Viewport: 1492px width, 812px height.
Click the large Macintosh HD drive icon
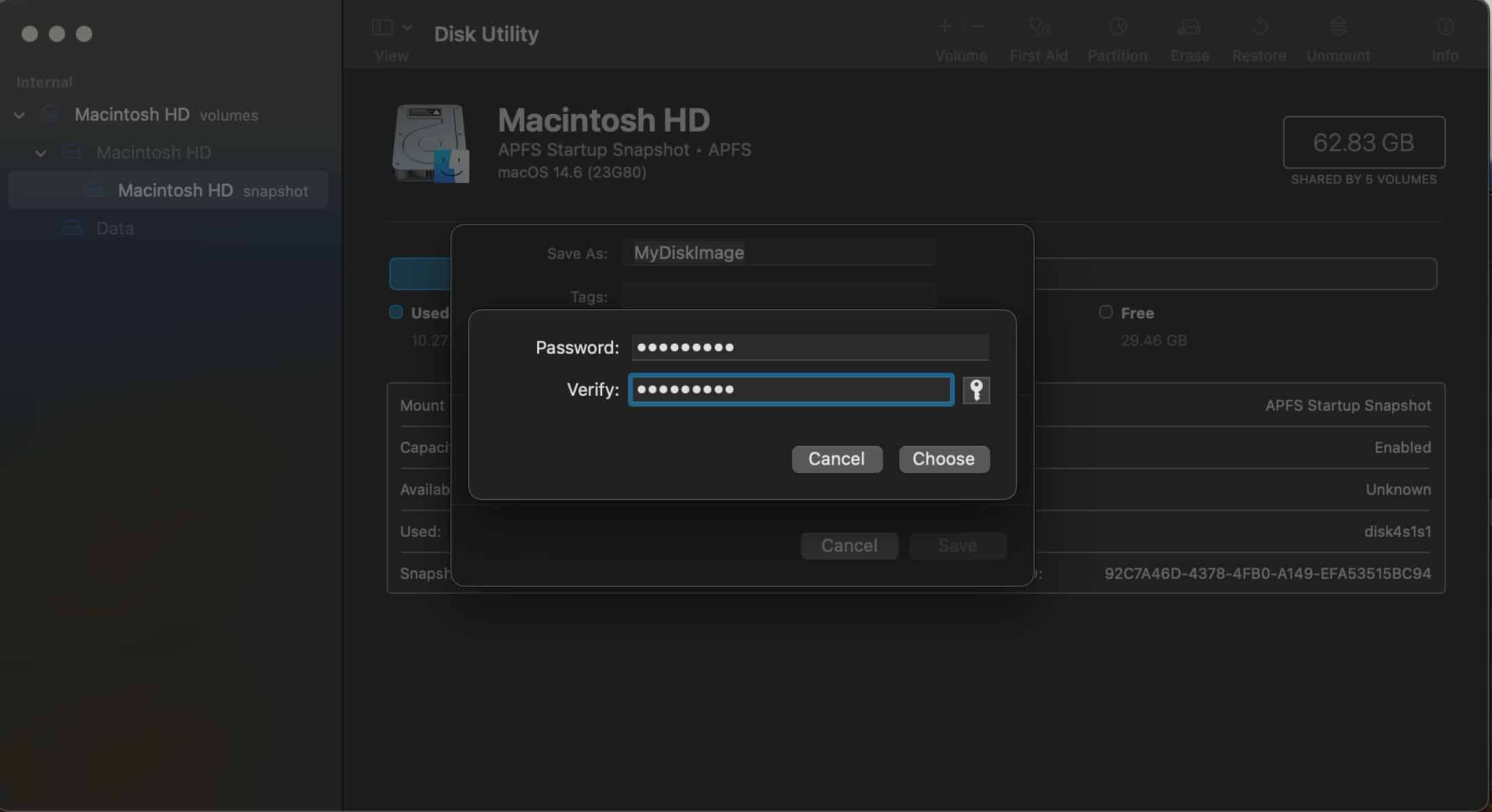tap(431, 144)
